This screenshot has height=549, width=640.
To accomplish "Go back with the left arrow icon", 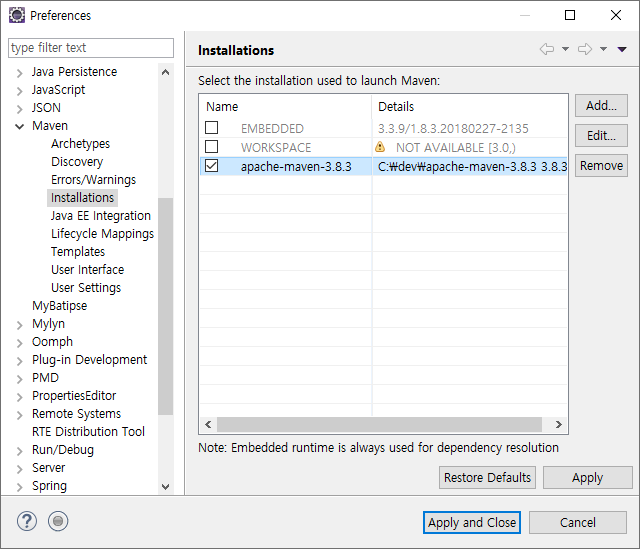I will click(x=547, y=49).
